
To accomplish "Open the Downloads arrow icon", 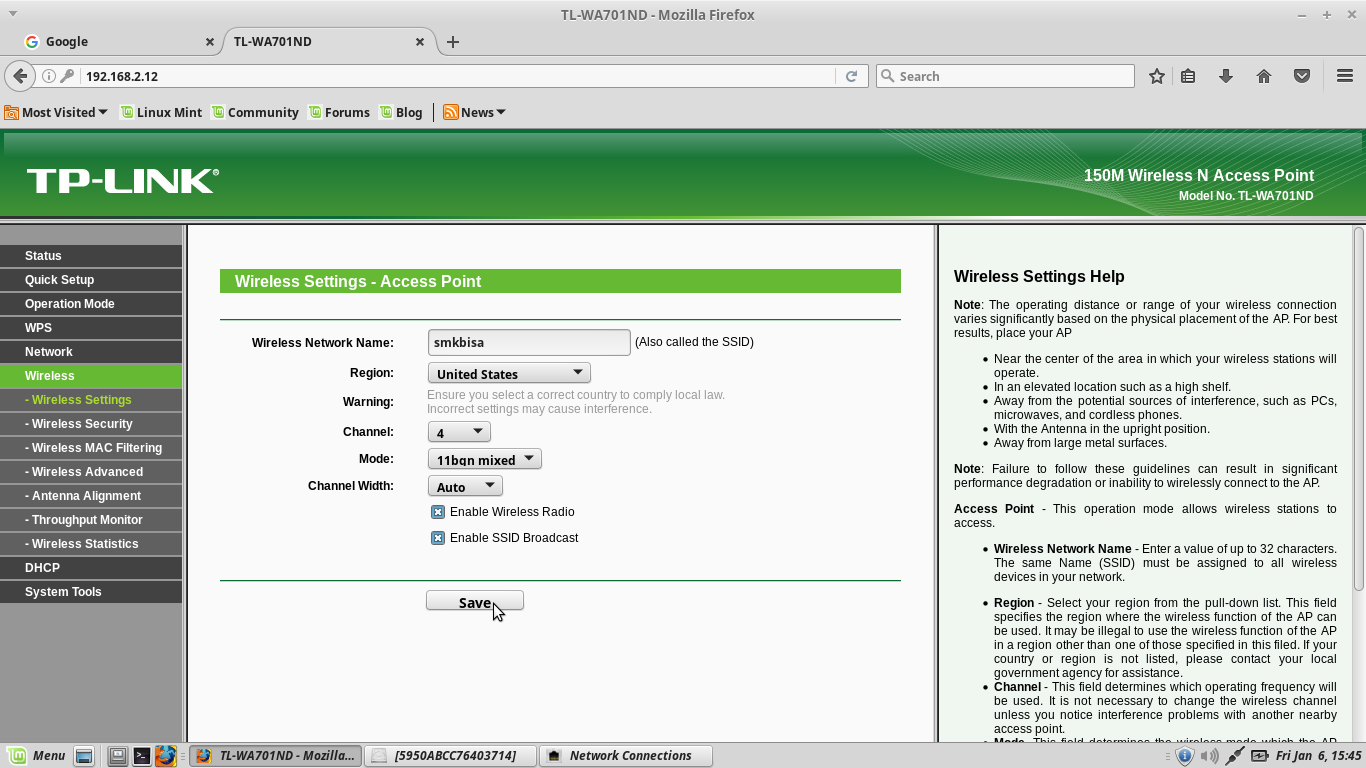I will pos(1226,75).
